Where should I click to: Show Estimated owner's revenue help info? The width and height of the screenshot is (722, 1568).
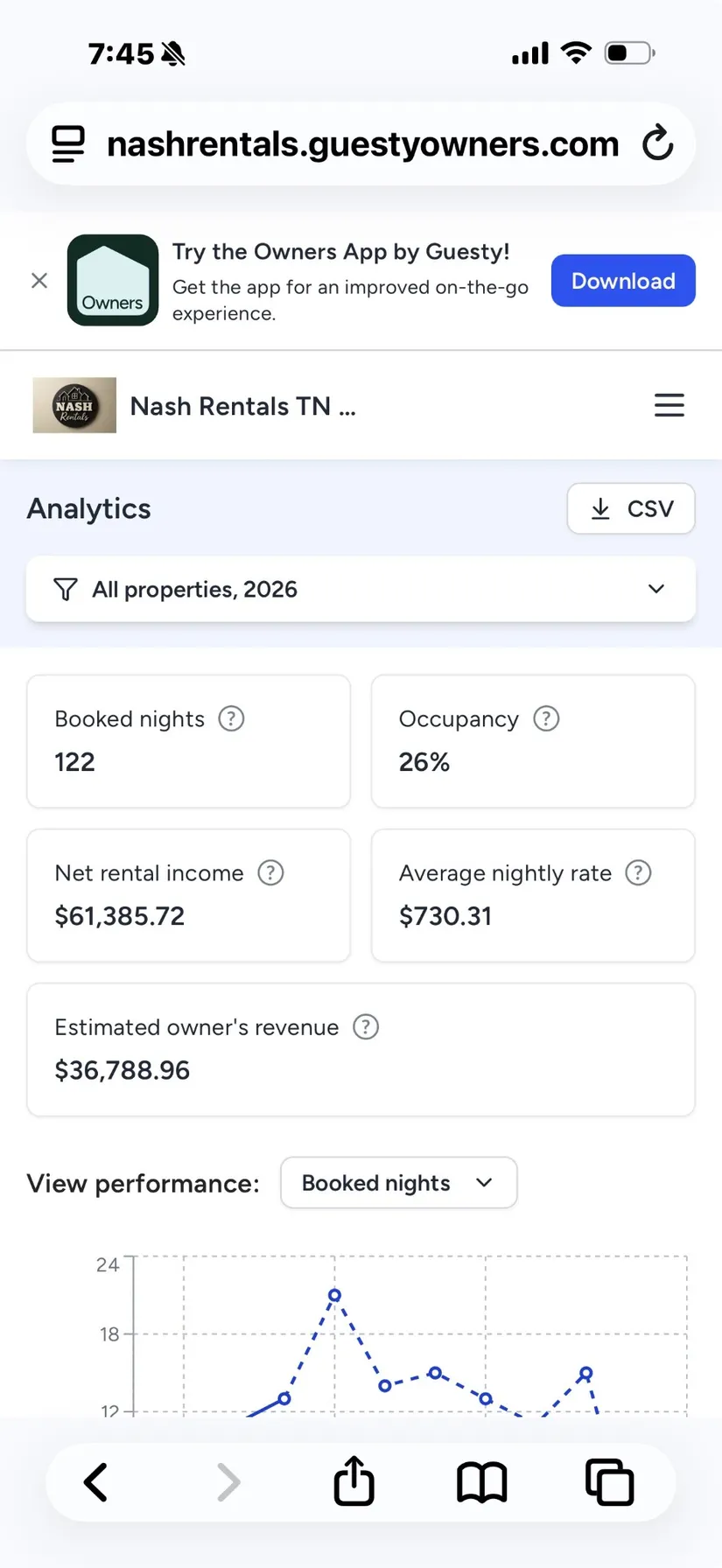366,1026
